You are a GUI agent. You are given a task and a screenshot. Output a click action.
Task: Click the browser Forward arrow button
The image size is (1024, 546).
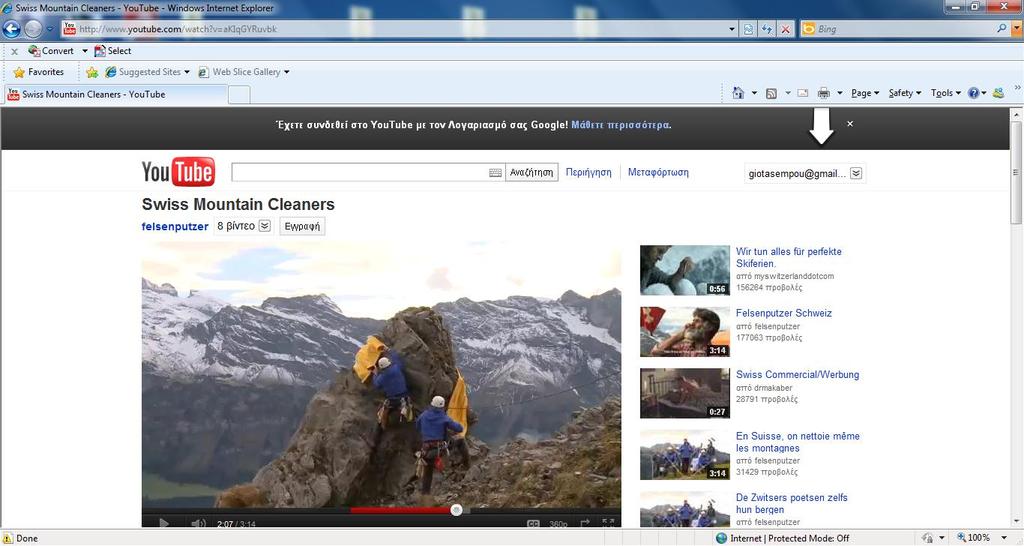pyautogui.click(x=33, y=29)
